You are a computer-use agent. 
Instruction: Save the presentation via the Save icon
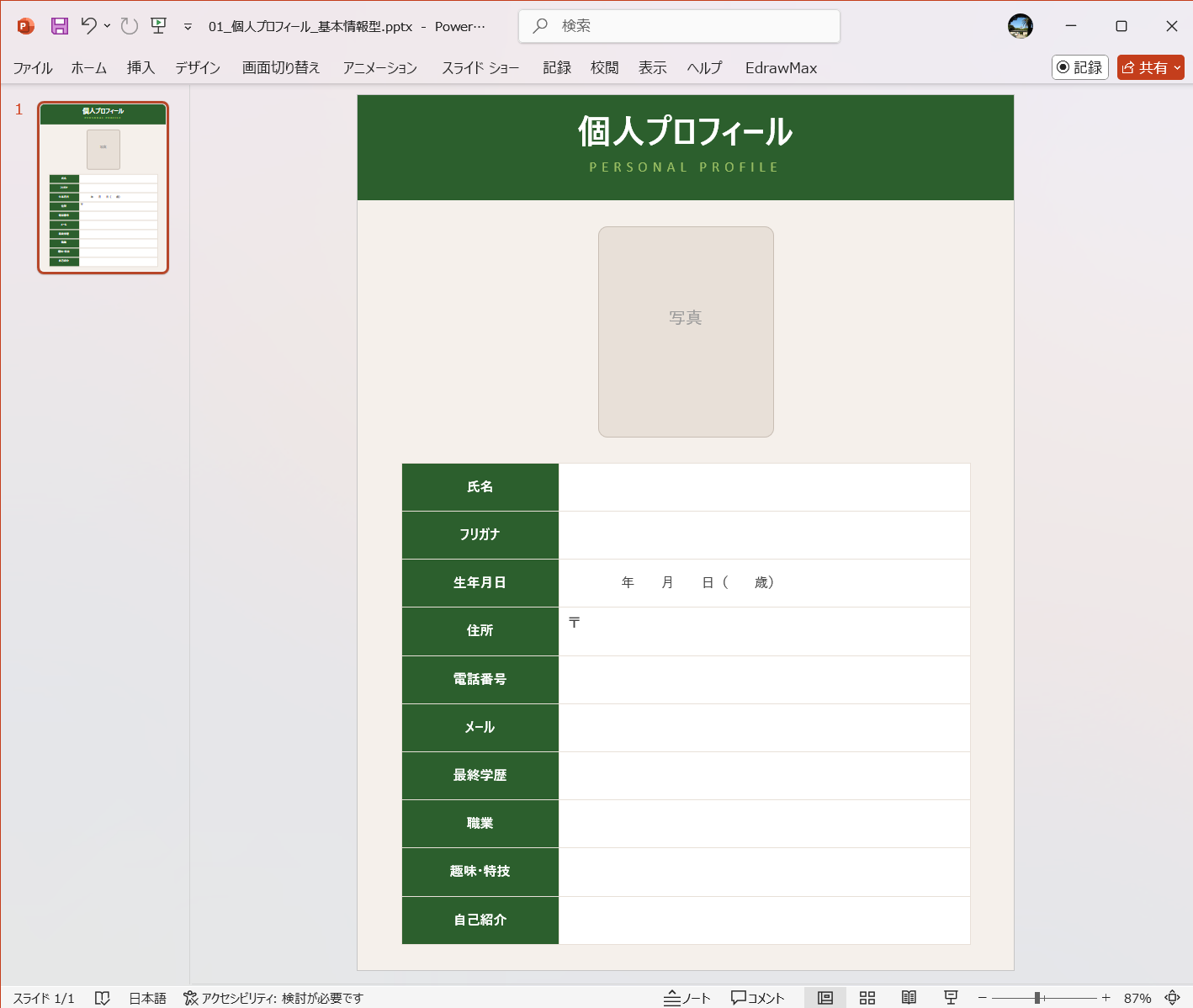59,26
